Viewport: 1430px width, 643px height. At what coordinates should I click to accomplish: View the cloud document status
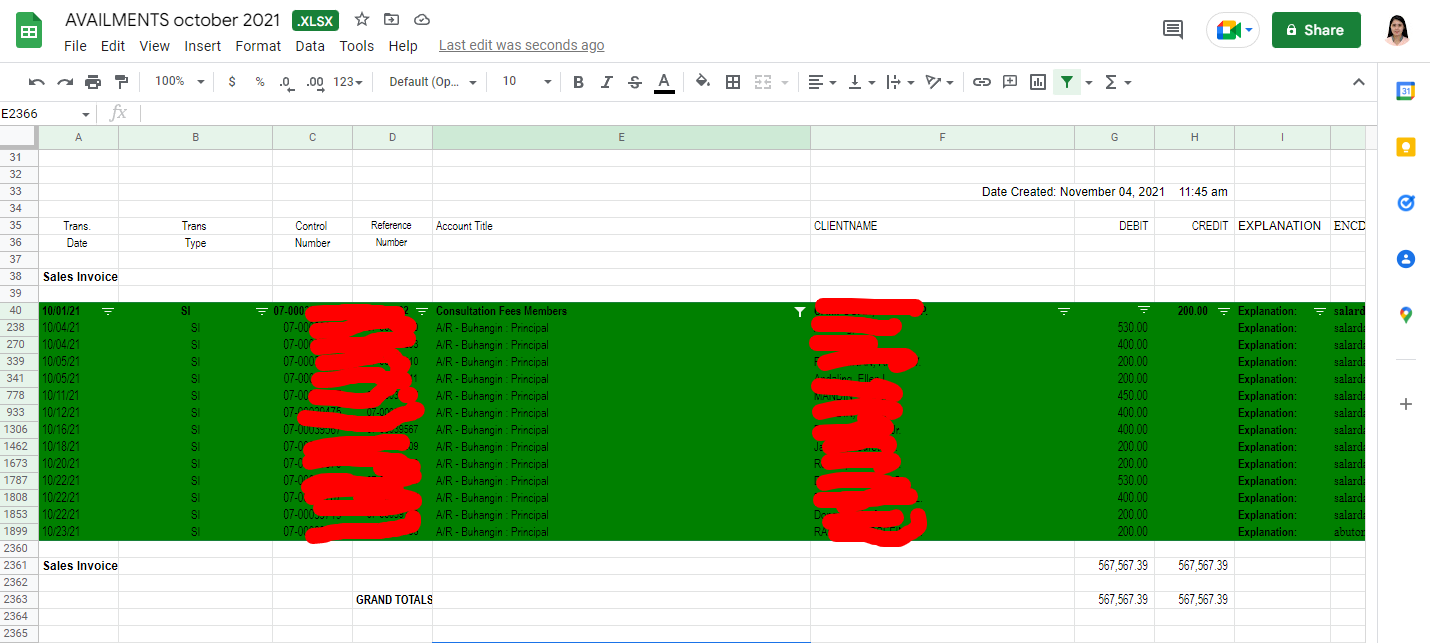tap(421, 19)
